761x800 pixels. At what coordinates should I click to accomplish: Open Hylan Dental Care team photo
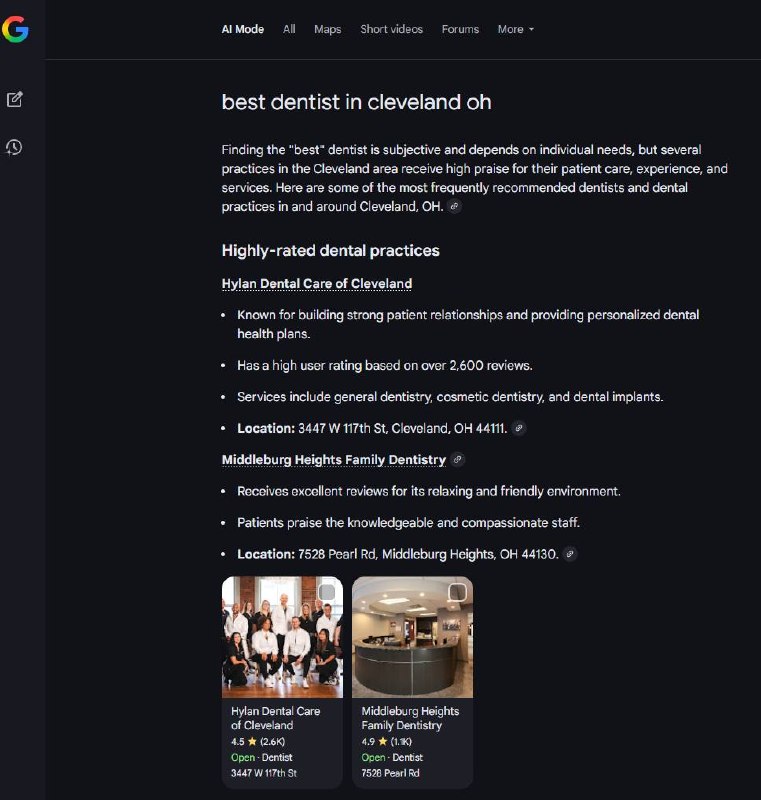283,637
